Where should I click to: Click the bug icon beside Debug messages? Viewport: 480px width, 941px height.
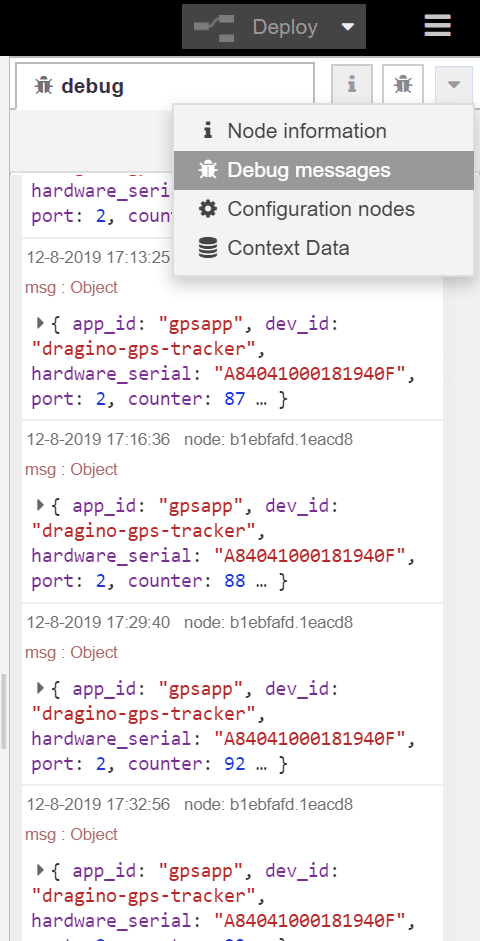[208, 170]
